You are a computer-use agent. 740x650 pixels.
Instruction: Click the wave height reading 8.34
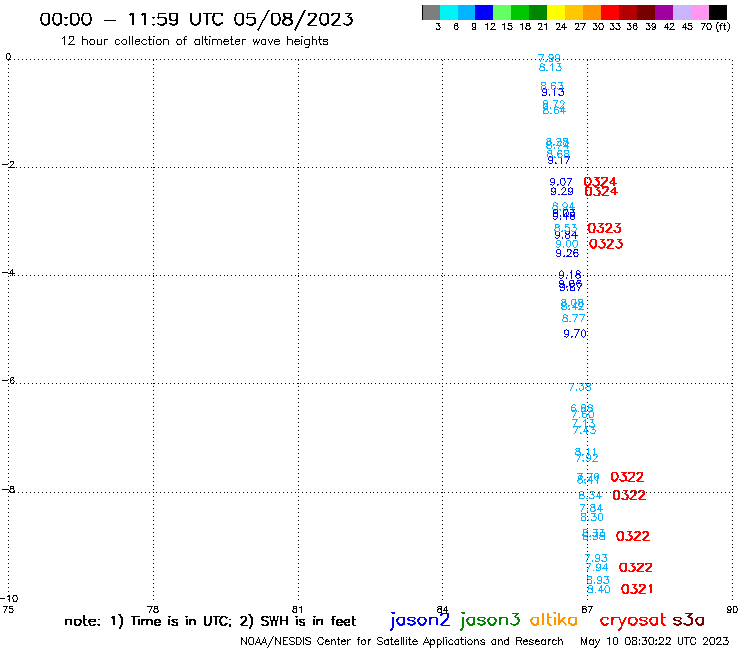590,496
